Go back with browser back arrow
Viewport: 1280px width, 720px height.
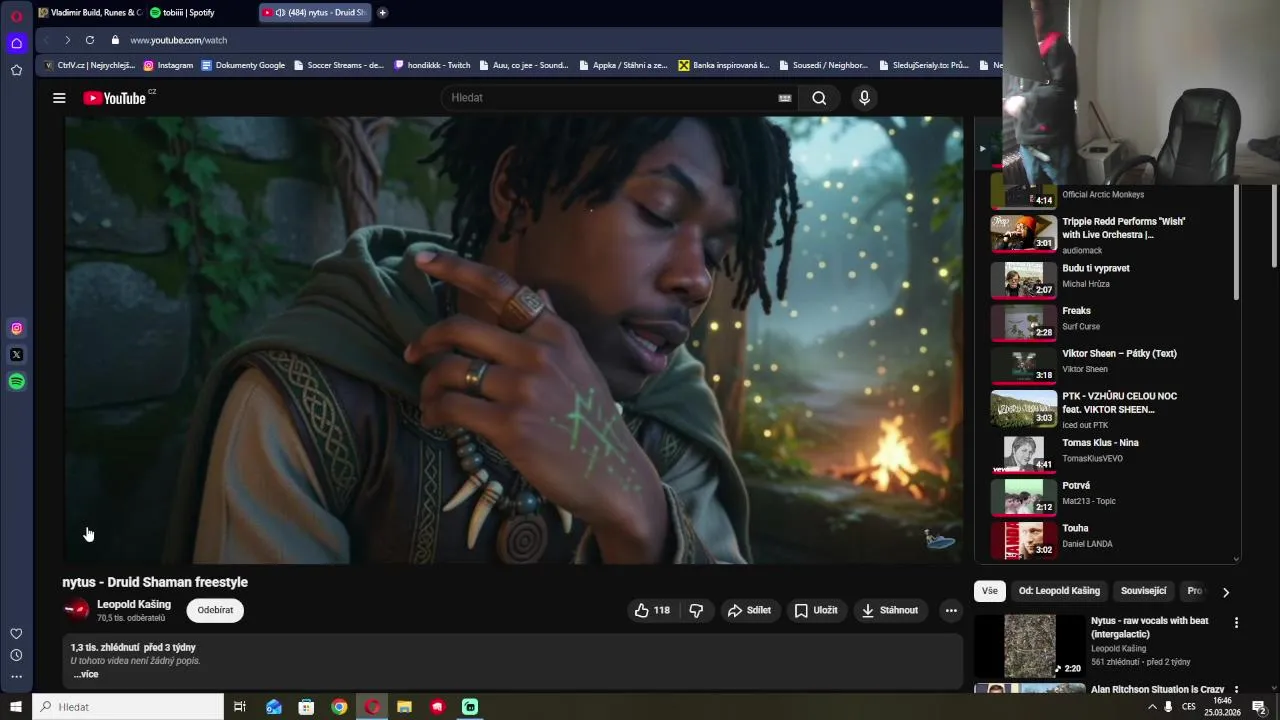pos(46,40)
